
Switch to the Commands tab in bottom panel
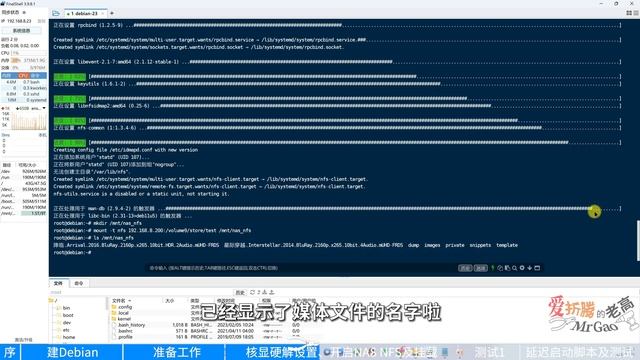coord(79,283)
